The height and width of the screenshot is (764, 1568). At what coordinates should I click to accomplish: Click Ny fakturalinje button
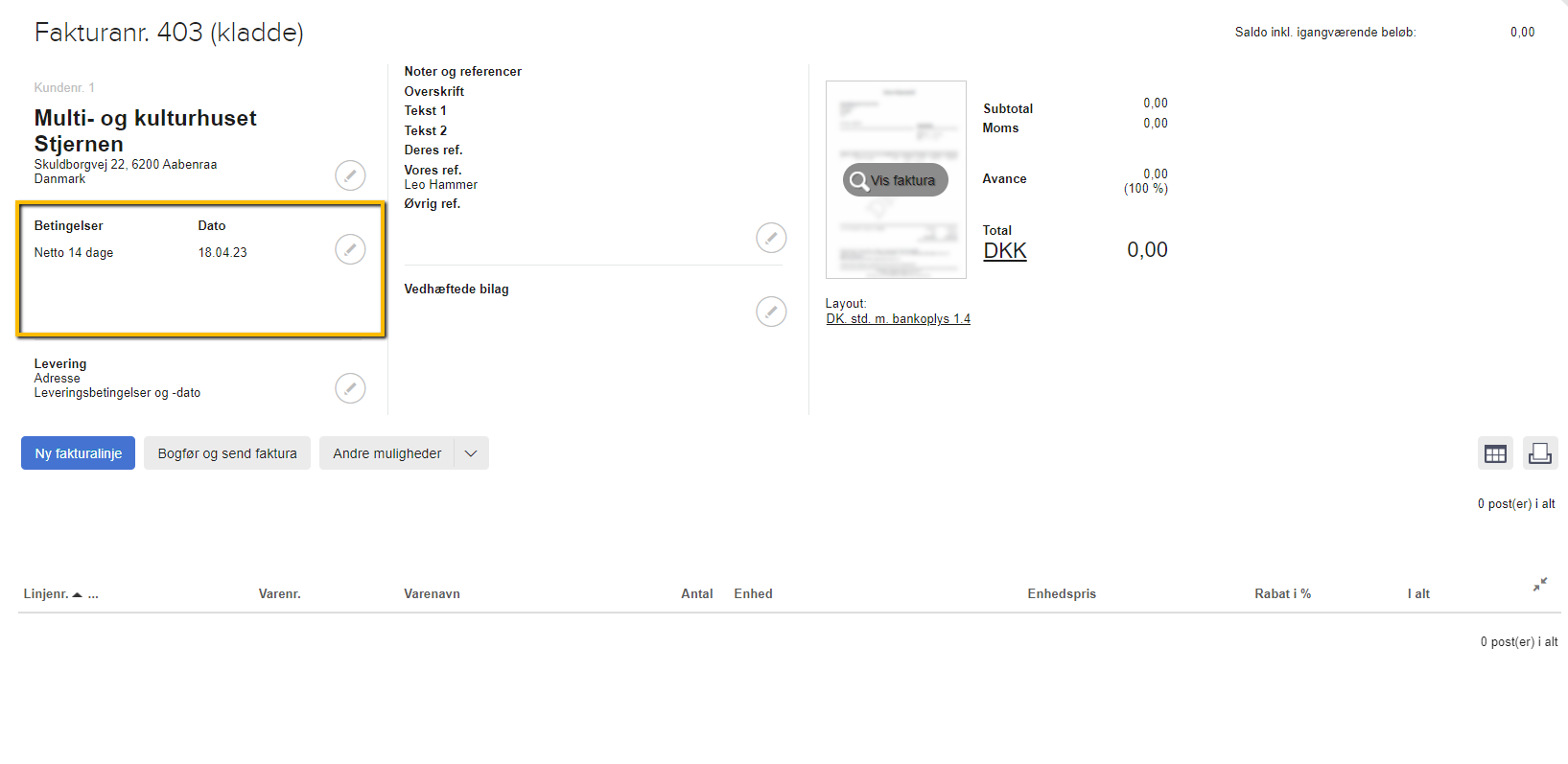[x=79, y=453]
